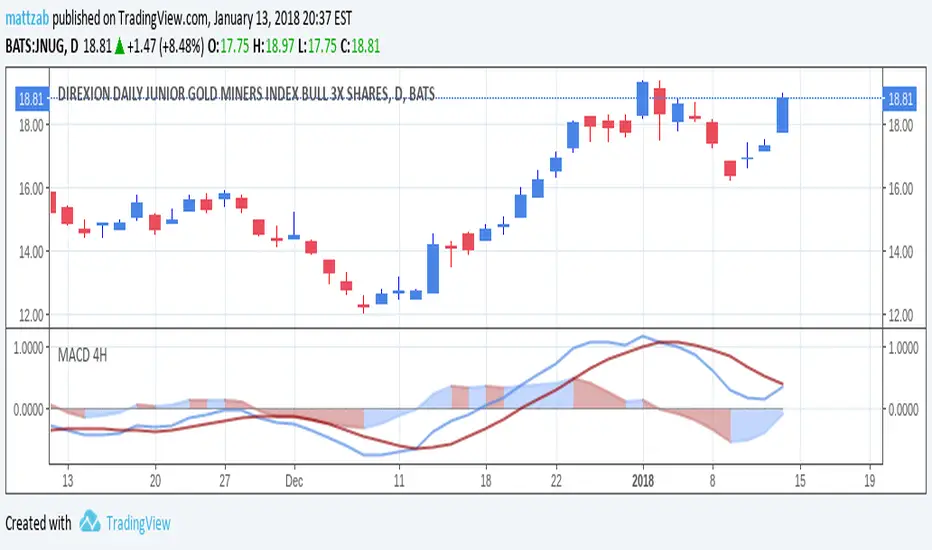The height and width of the screenshot is (550, 932).
Task: Click the Created with text
Action: 38,523
